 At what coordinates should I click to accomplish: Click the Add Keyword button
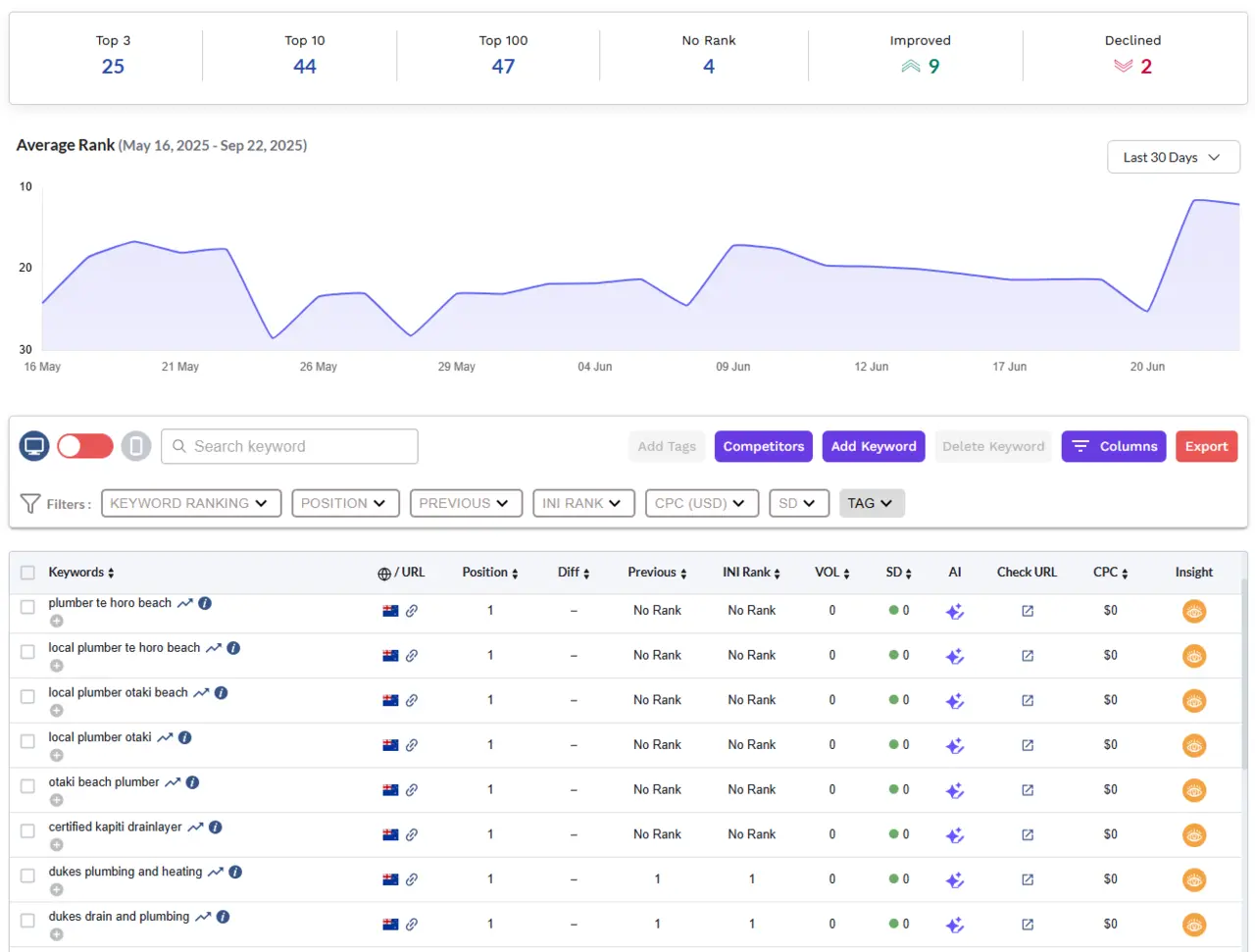[x=873, y=445]
